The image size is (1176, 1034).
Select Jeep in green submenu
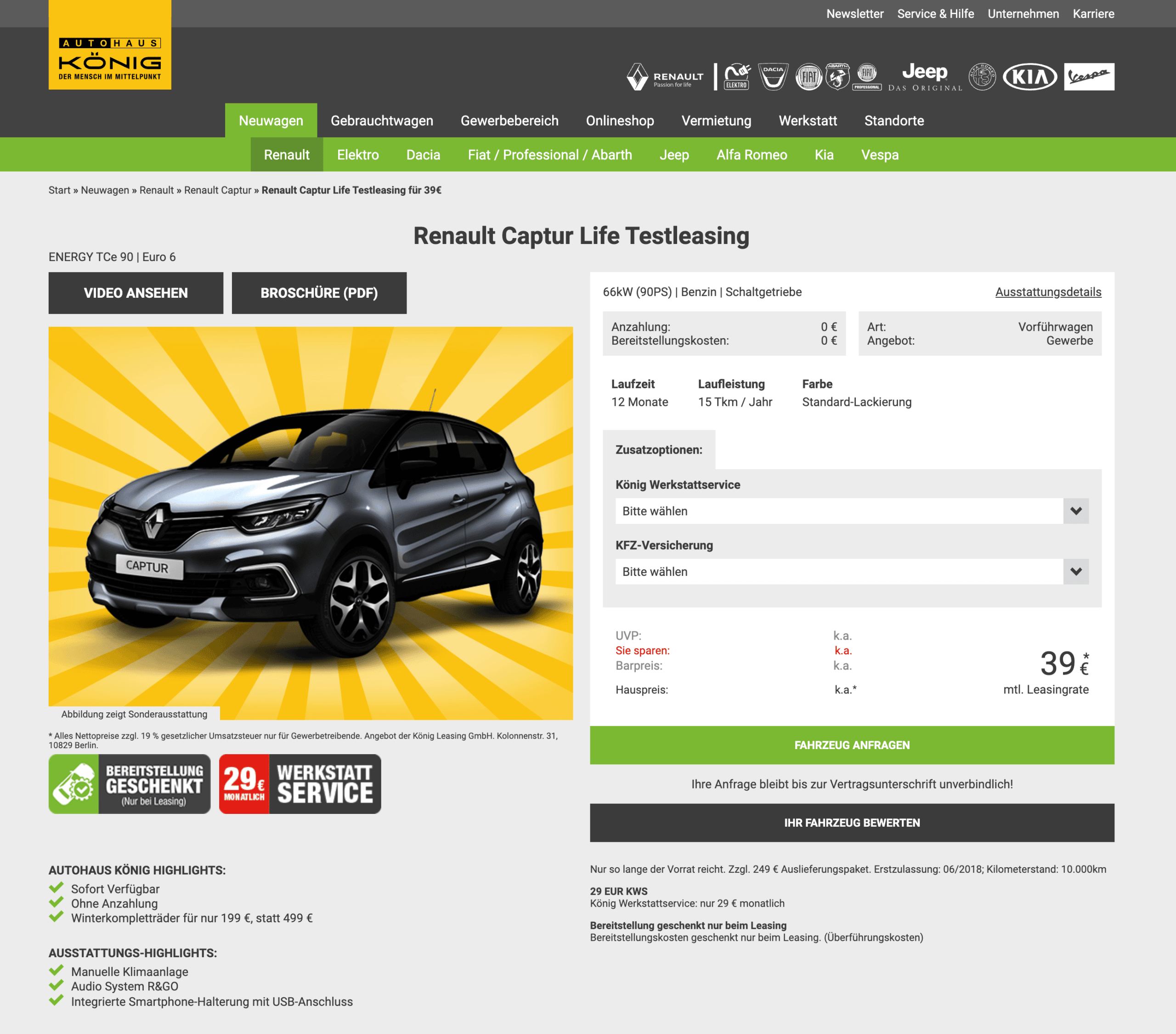click(x=674, y=154)
